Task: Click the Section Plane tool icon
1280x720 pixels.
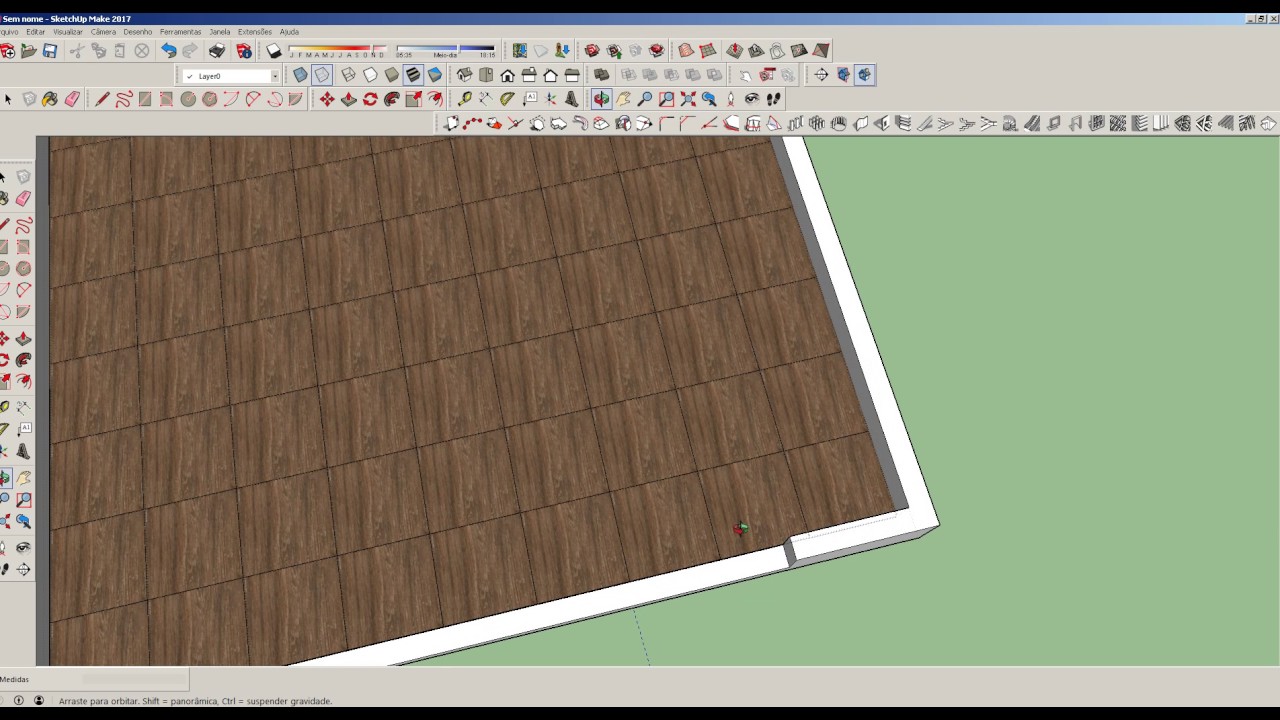Action: click(x=821, y=75)
